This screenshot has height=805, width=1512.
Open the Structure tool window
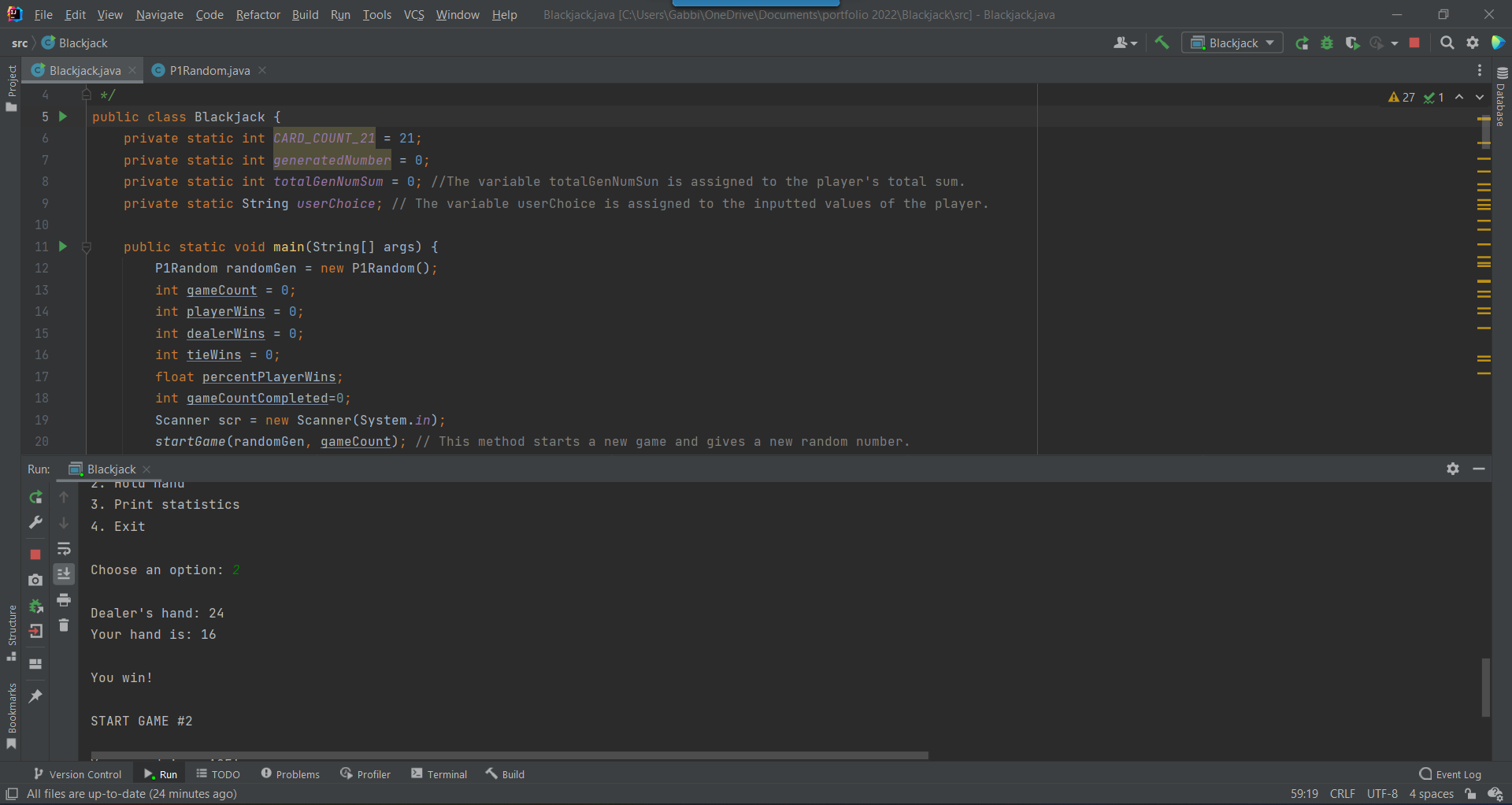coord(12,633)
